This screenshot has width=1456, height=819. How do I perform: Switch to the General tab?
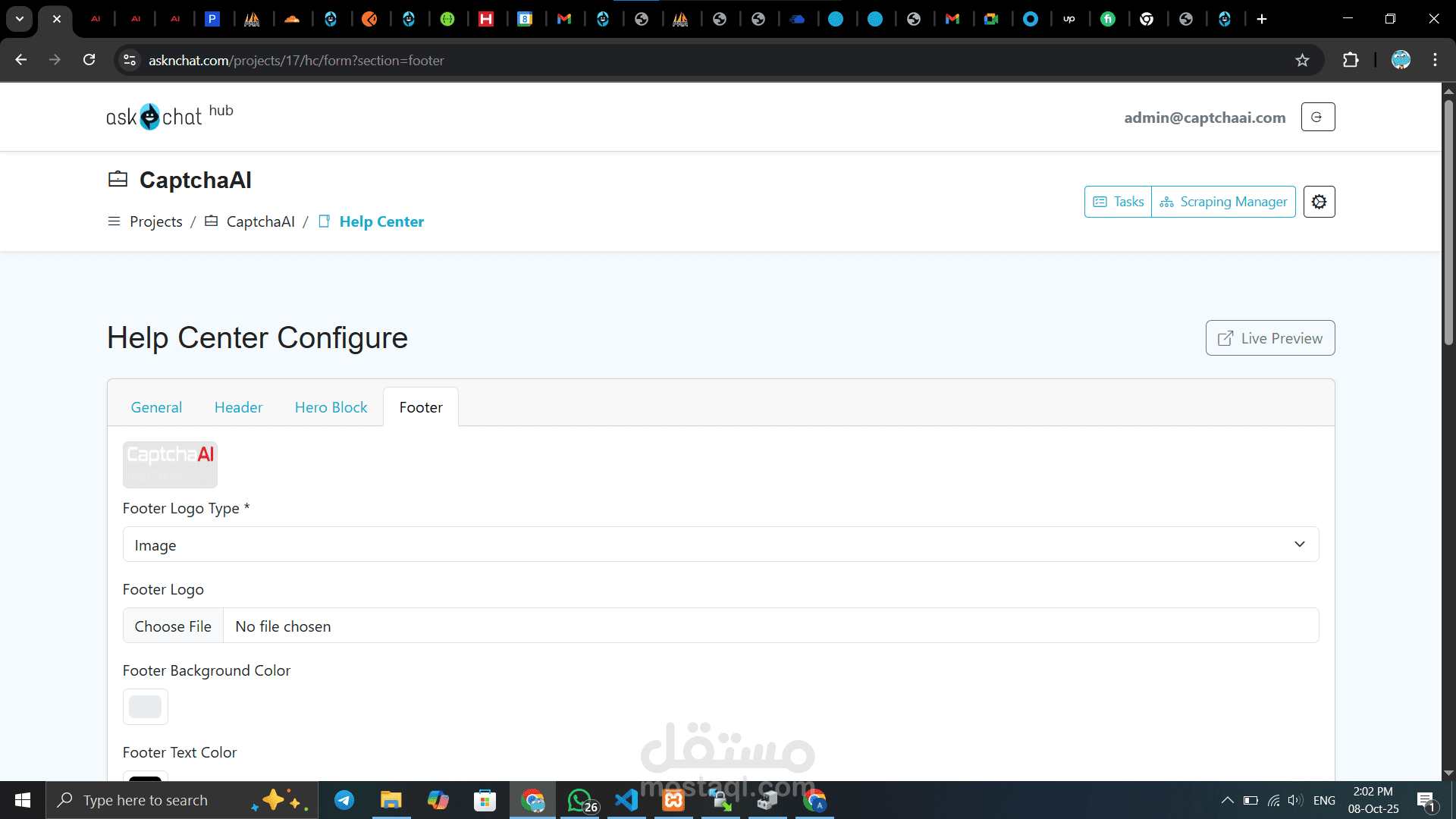(156, 407)
